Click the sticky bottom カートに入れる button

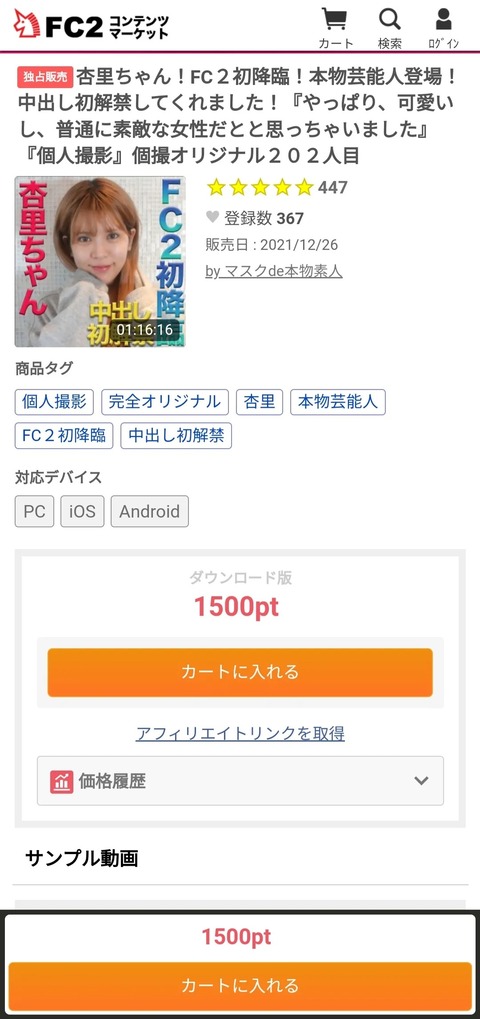pyautogui.click(x=240, y=985)
